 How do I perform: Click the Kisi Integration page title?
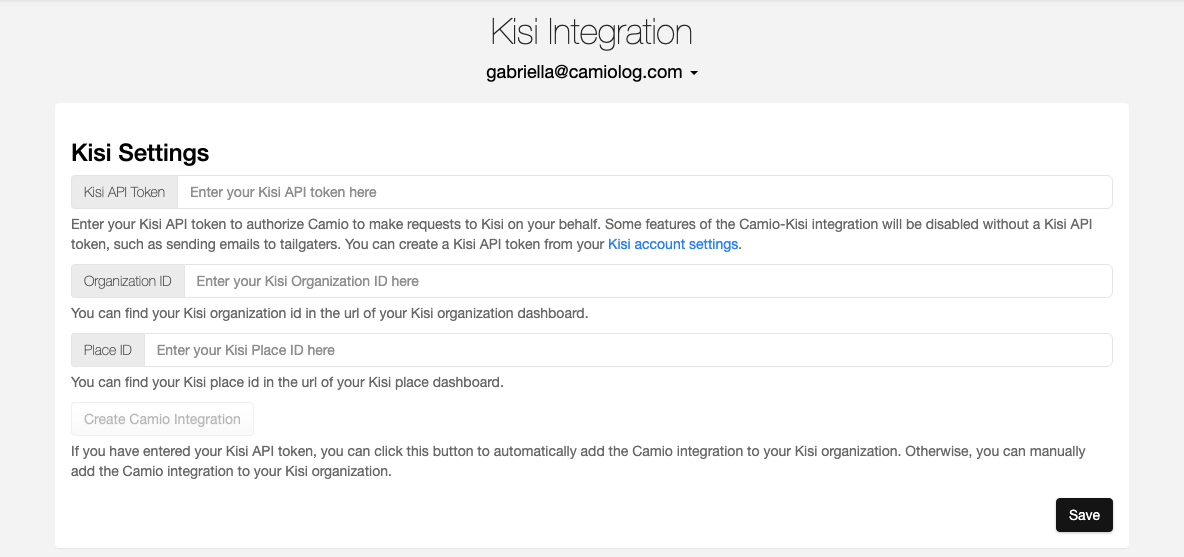pyautogui.click(x=591, y=32)
